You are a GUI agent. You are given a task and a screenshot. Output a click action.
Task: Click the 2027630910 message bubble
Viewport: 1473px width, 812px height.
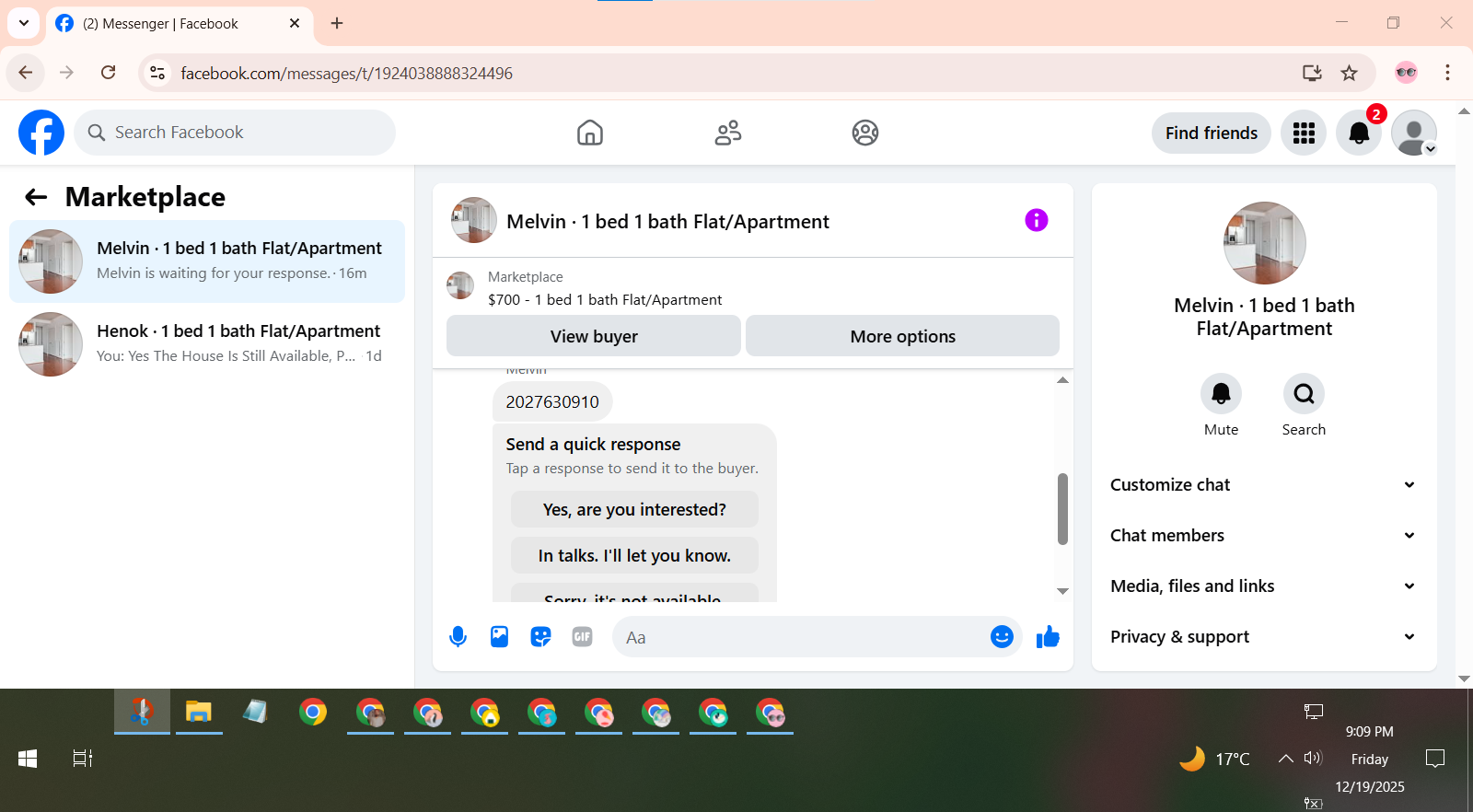(x=552, y=401)
